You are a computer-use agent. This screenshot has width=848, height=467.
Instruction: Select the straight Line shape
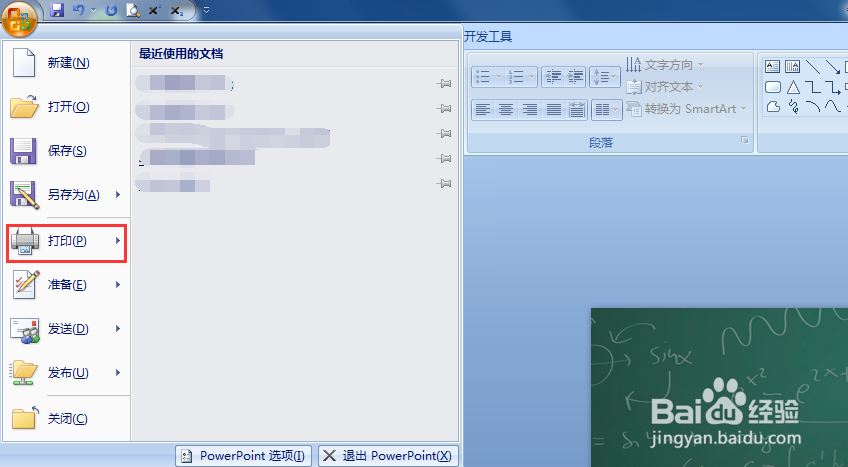click(813, 66)
